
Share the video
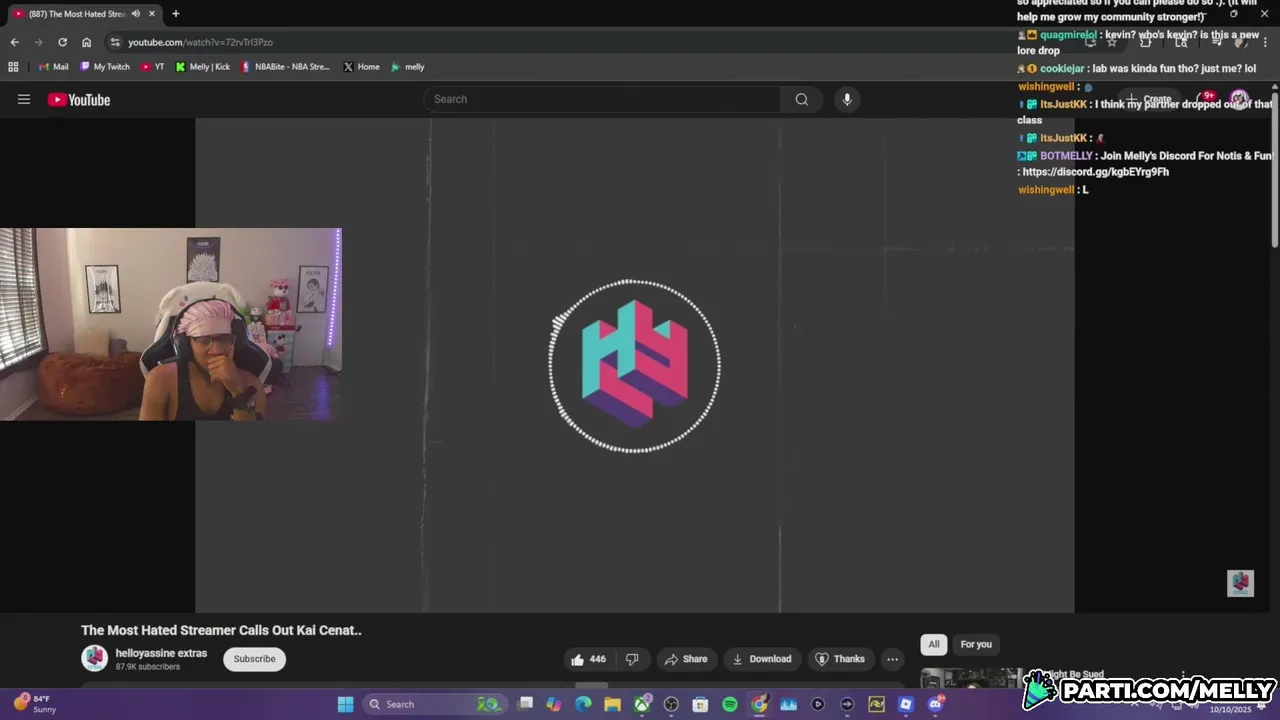click(685, 659)
